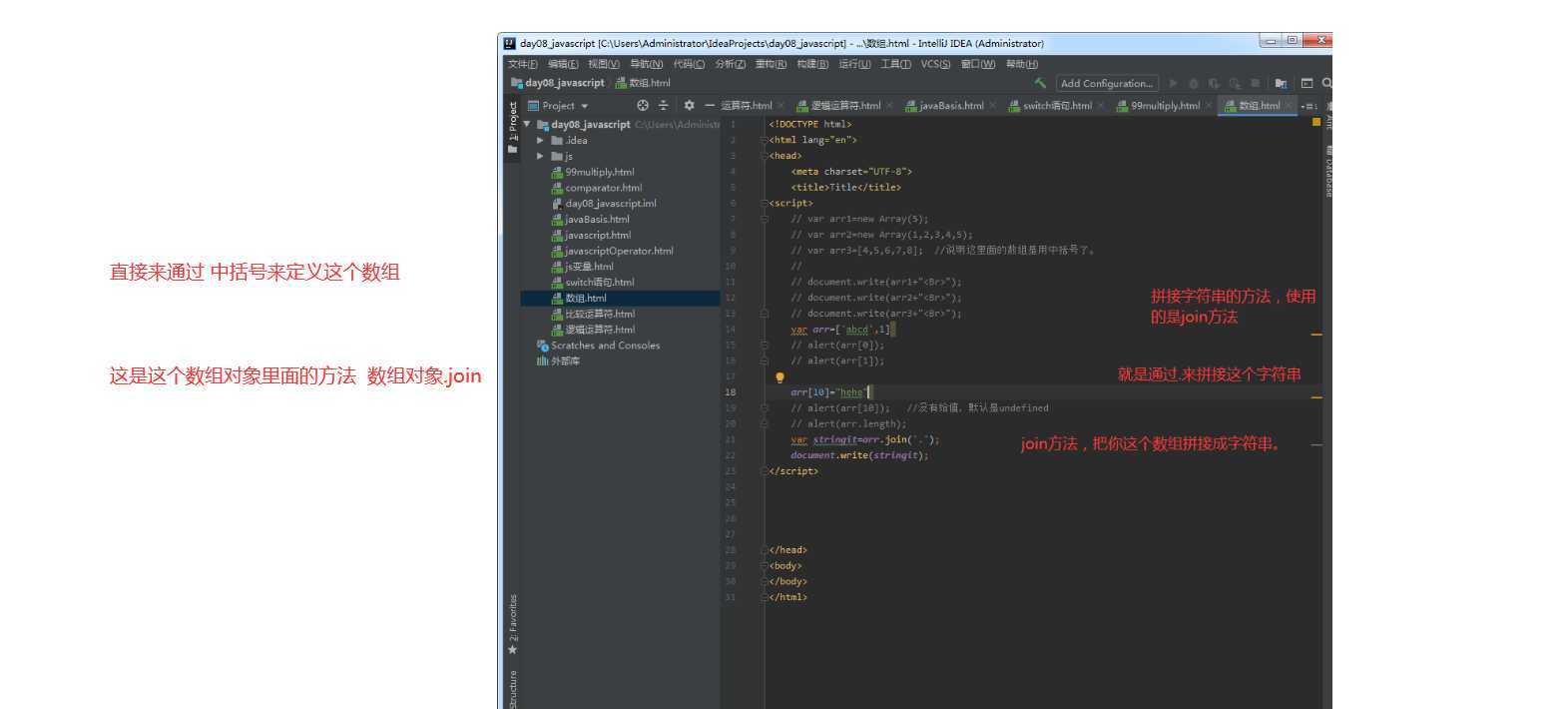The height and width of the screenshot is (709, 1568).
Task: Open the 编辑(E) menu
Action: point(563,63)
